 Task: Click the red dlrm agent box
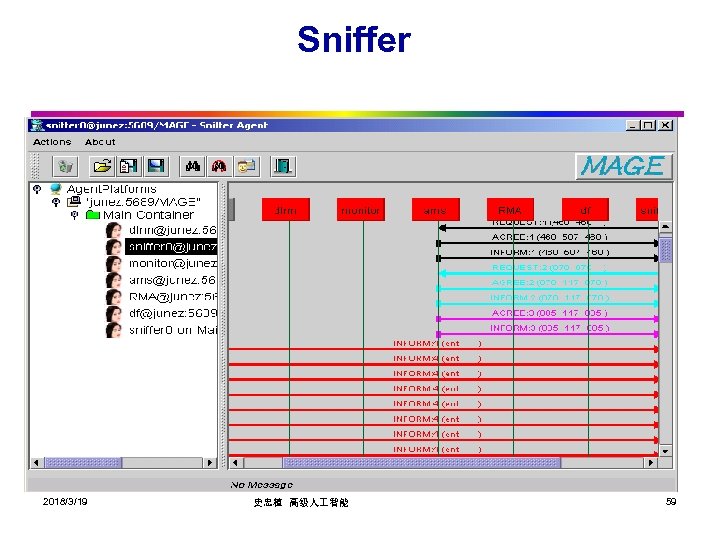pos(286,210)
